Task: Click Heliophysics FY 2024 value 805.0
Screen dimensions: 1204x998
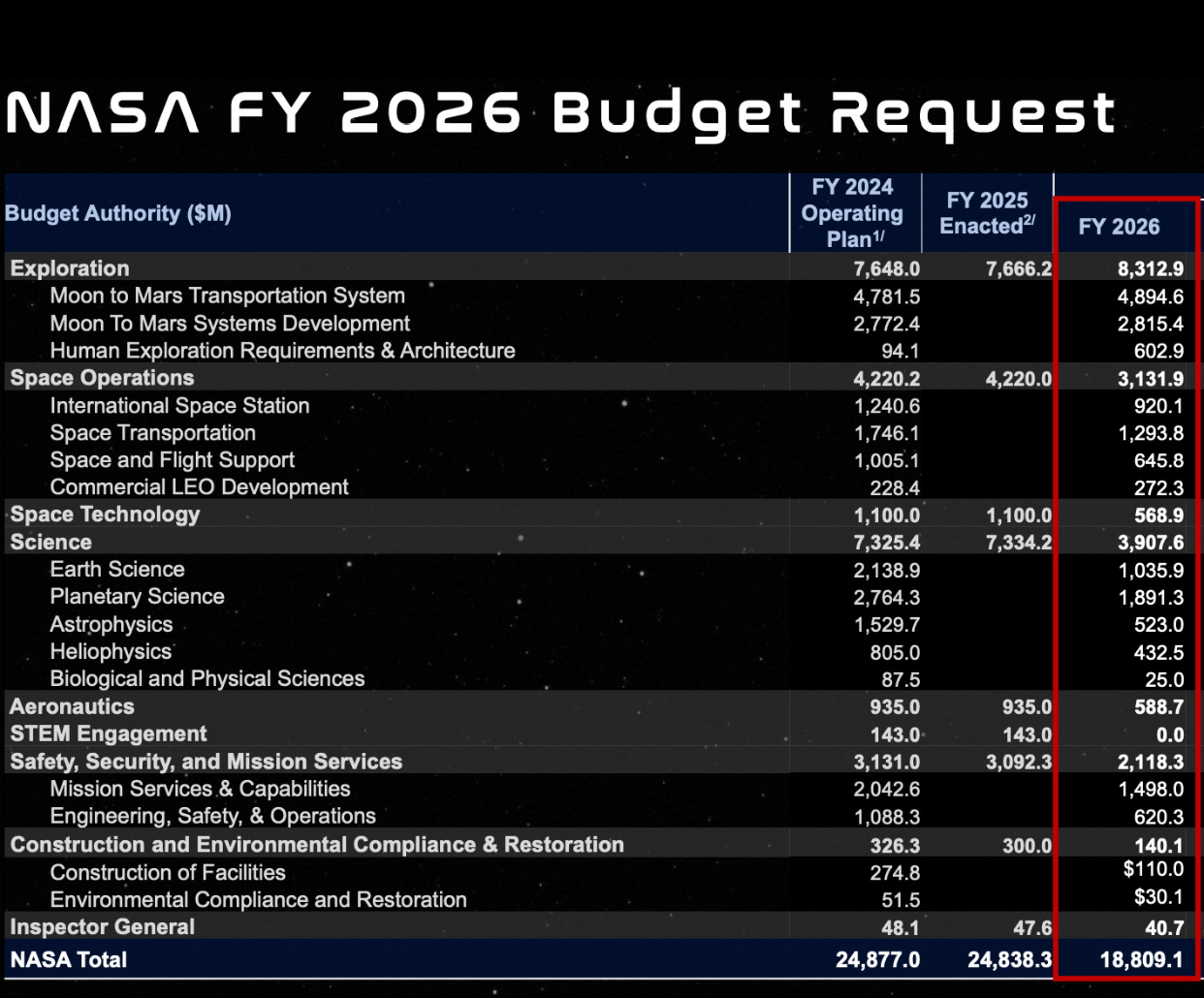Action: 895,653
